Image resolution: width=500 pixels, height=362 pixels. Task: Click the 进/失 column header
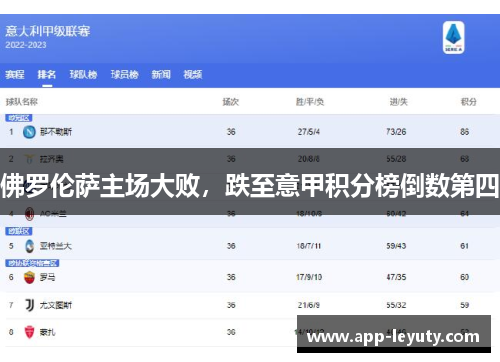[399, 102]
